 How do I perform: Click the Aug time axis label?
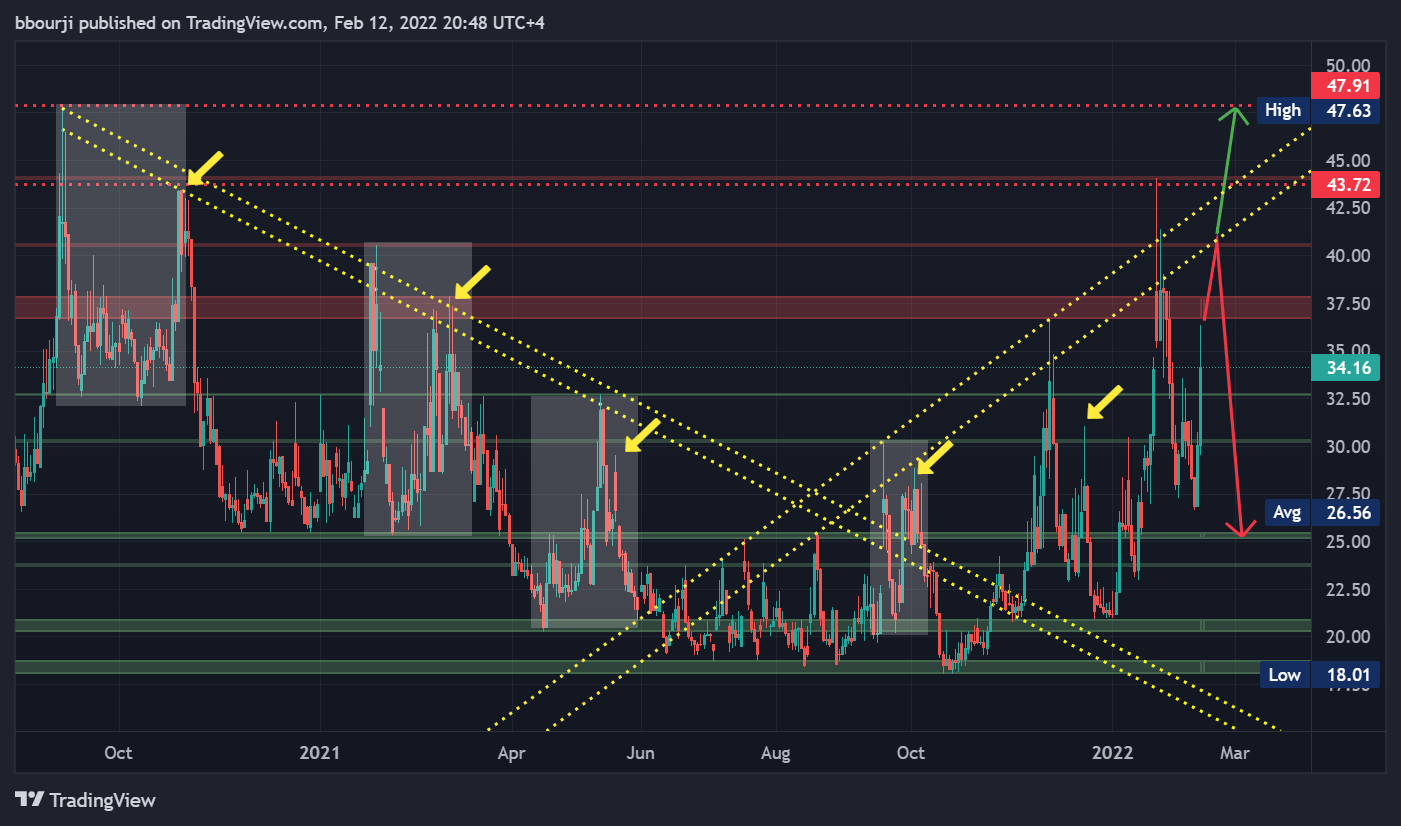776,752
